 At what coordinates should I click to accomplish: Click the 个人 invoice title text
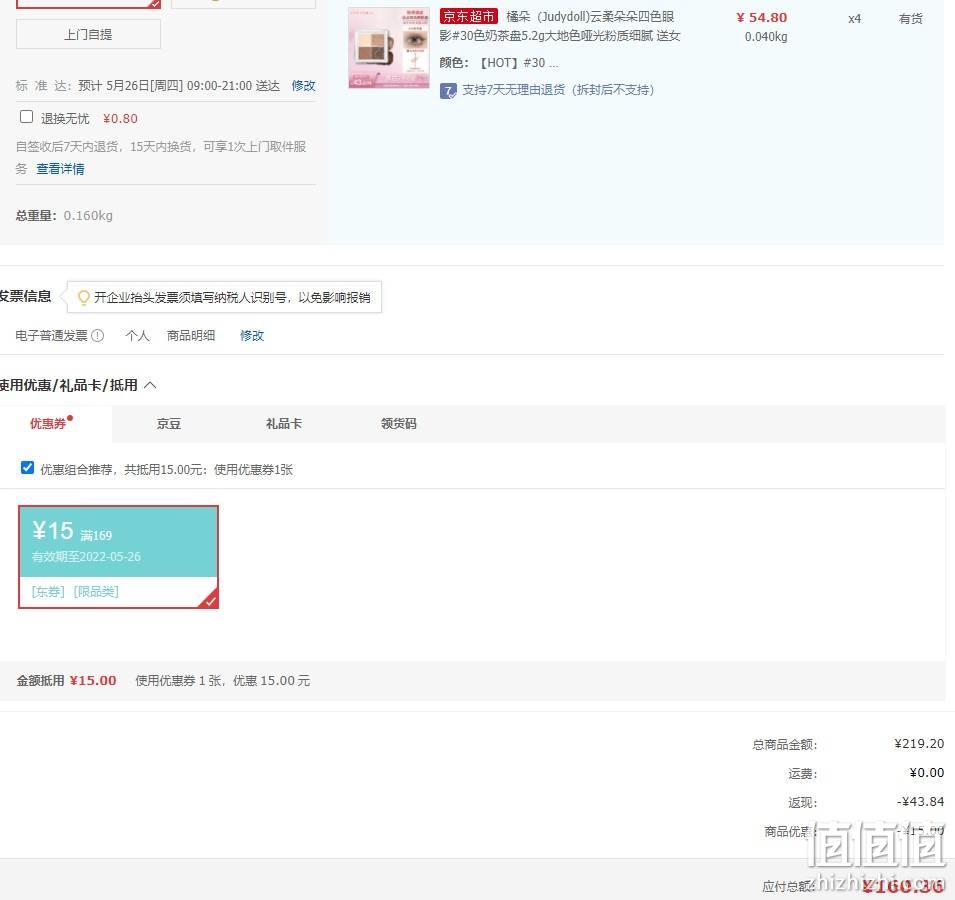click(x=137, y=336)
